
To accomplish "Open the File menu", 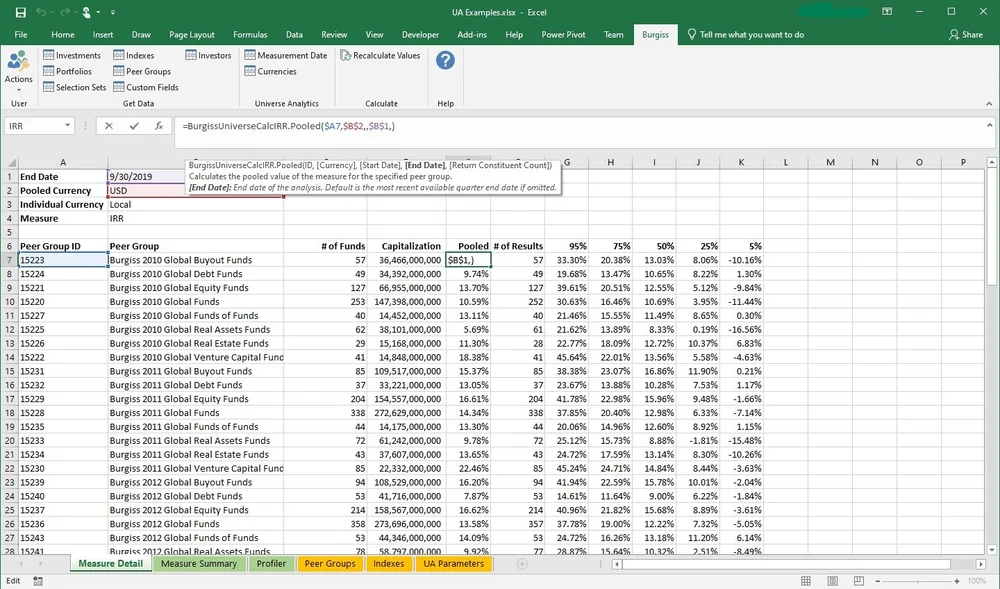I will pyautogui.click(x=21, y=34).
